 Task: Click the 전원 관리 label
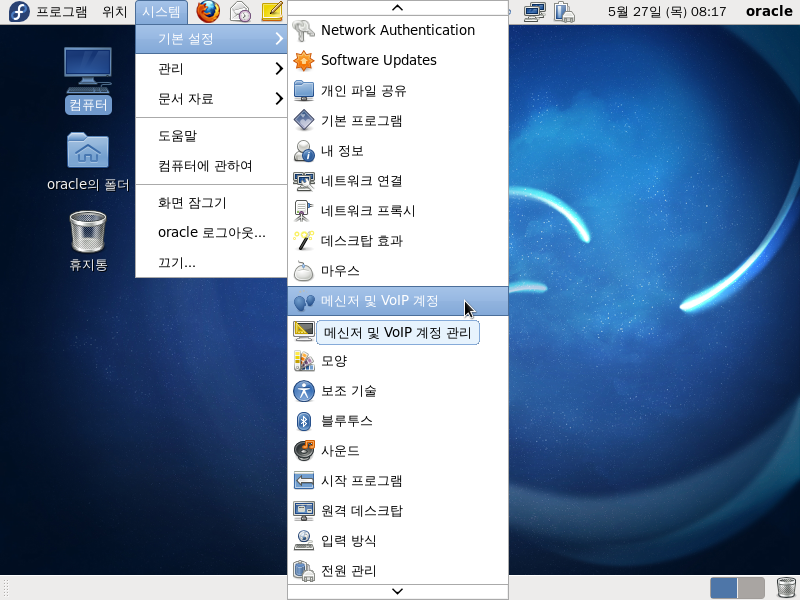[x=348, y=571]
